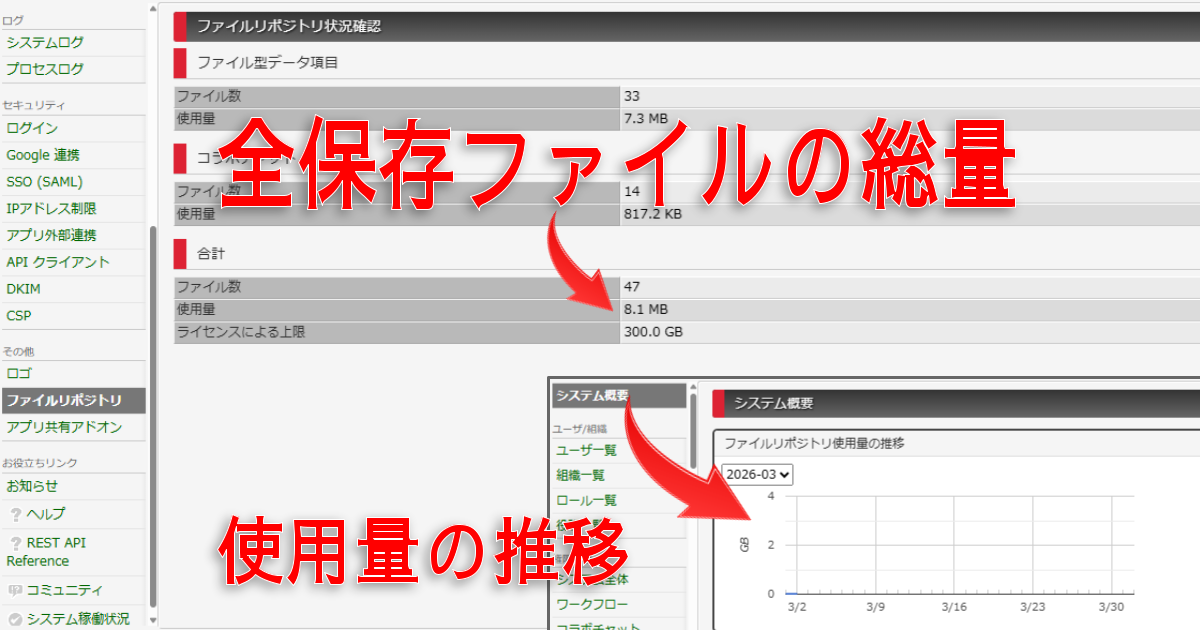Click the 7.3 MB usage value
Image resolution: width=1200 pixels, height=630 pixels.
point(645,118)
